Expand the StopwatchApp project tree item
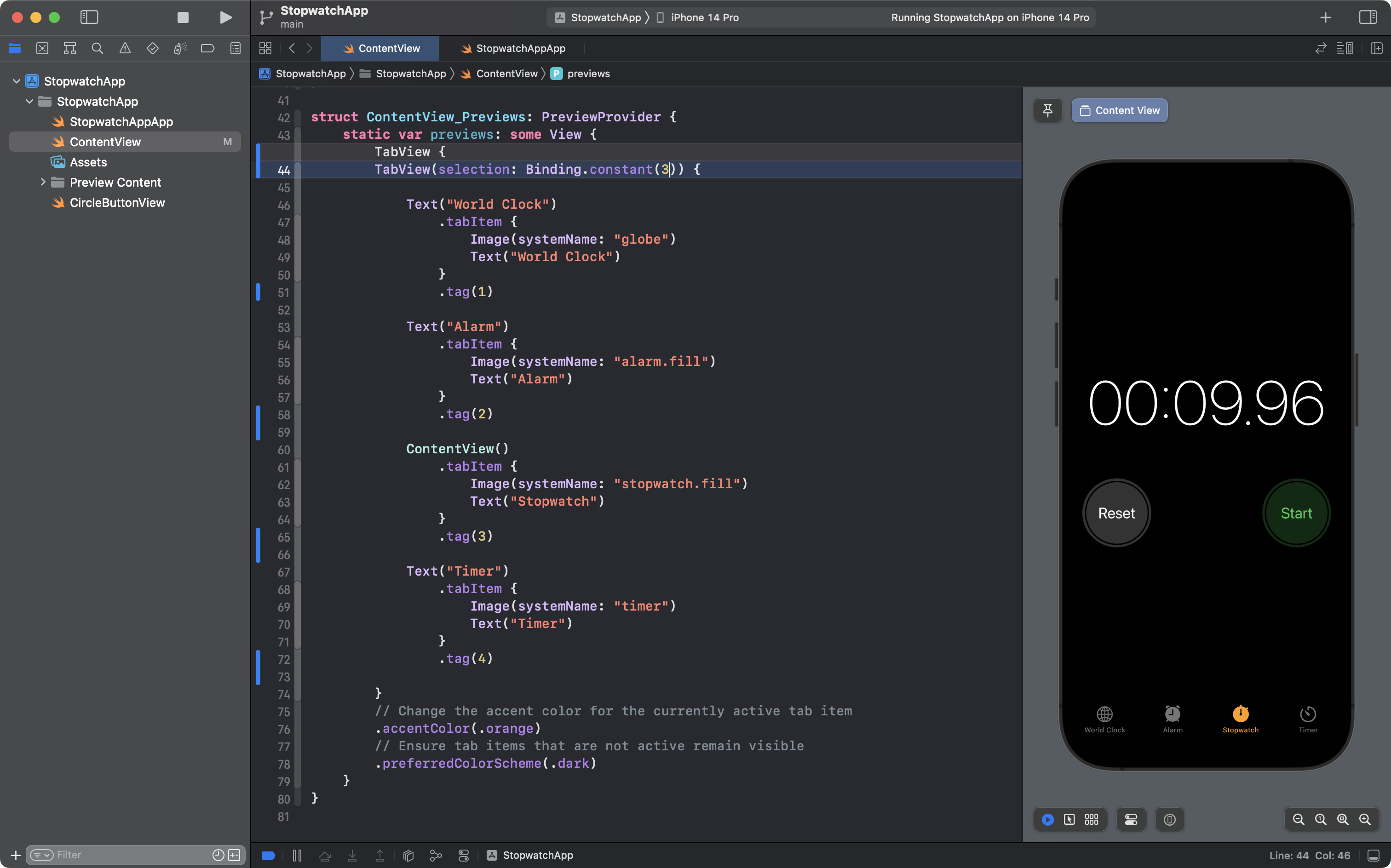The image size is (1391, 868). pyautogui.click(x=15, y=81)
